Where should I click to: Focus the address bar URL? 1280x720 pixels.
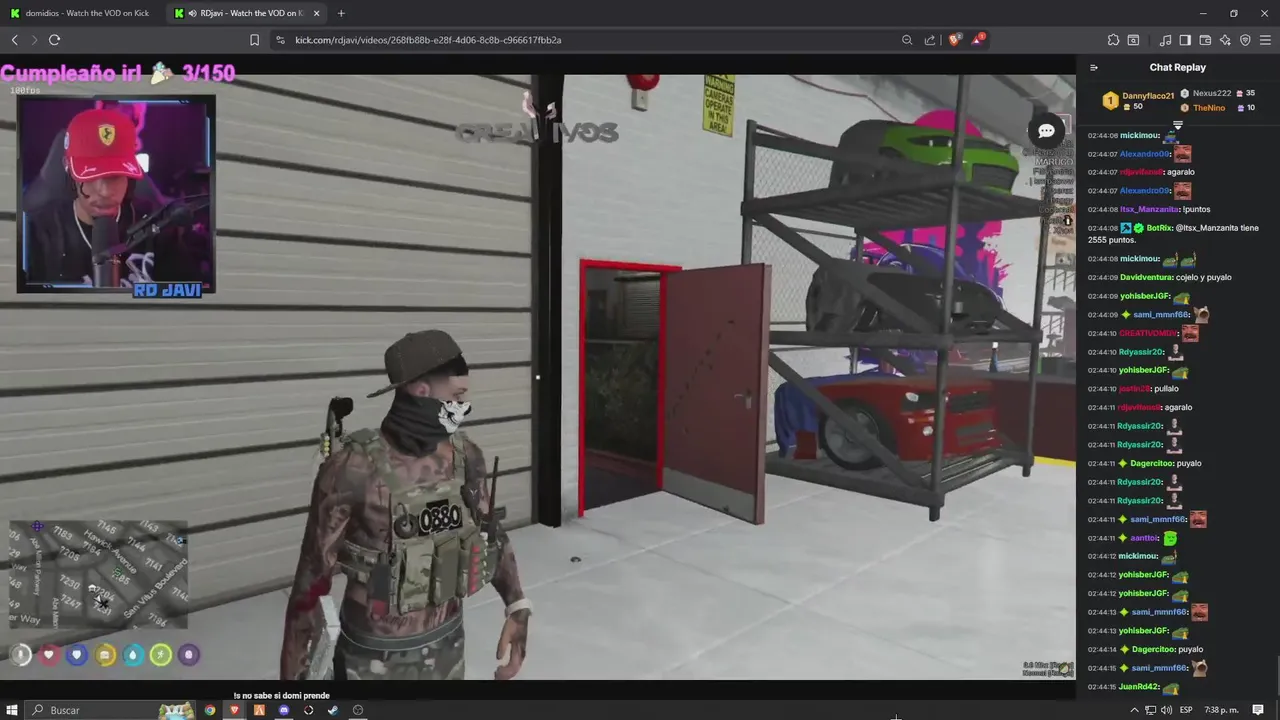[x=428, y=40]
